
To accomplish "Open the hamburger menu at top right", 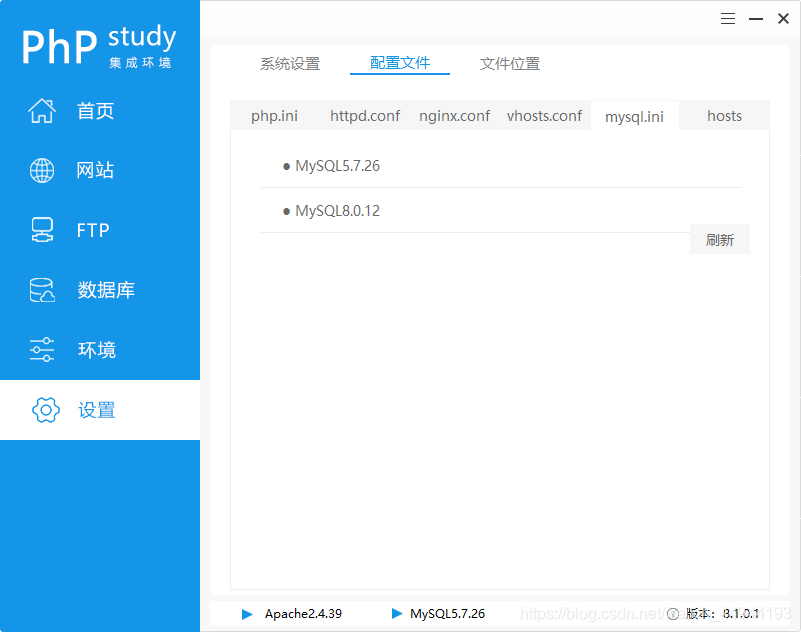I will pyautogui.click(x=727, y=18).
